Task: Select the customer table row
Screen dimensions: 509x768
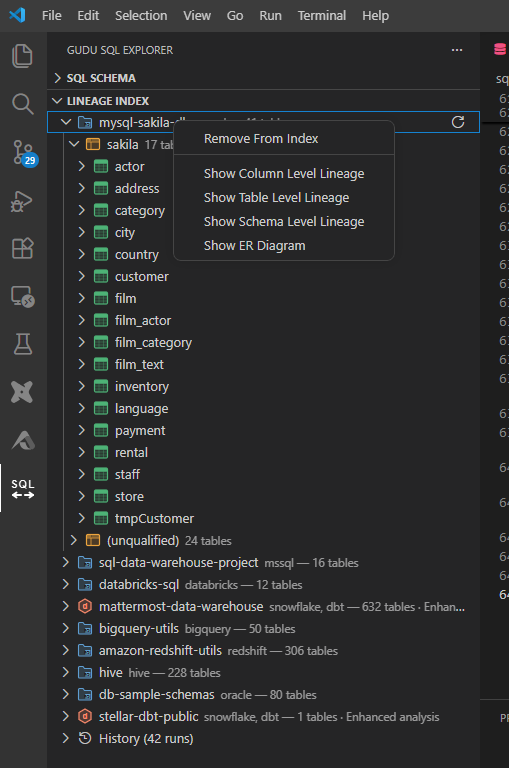Action: pyautogui.click(x=264, y=276)
